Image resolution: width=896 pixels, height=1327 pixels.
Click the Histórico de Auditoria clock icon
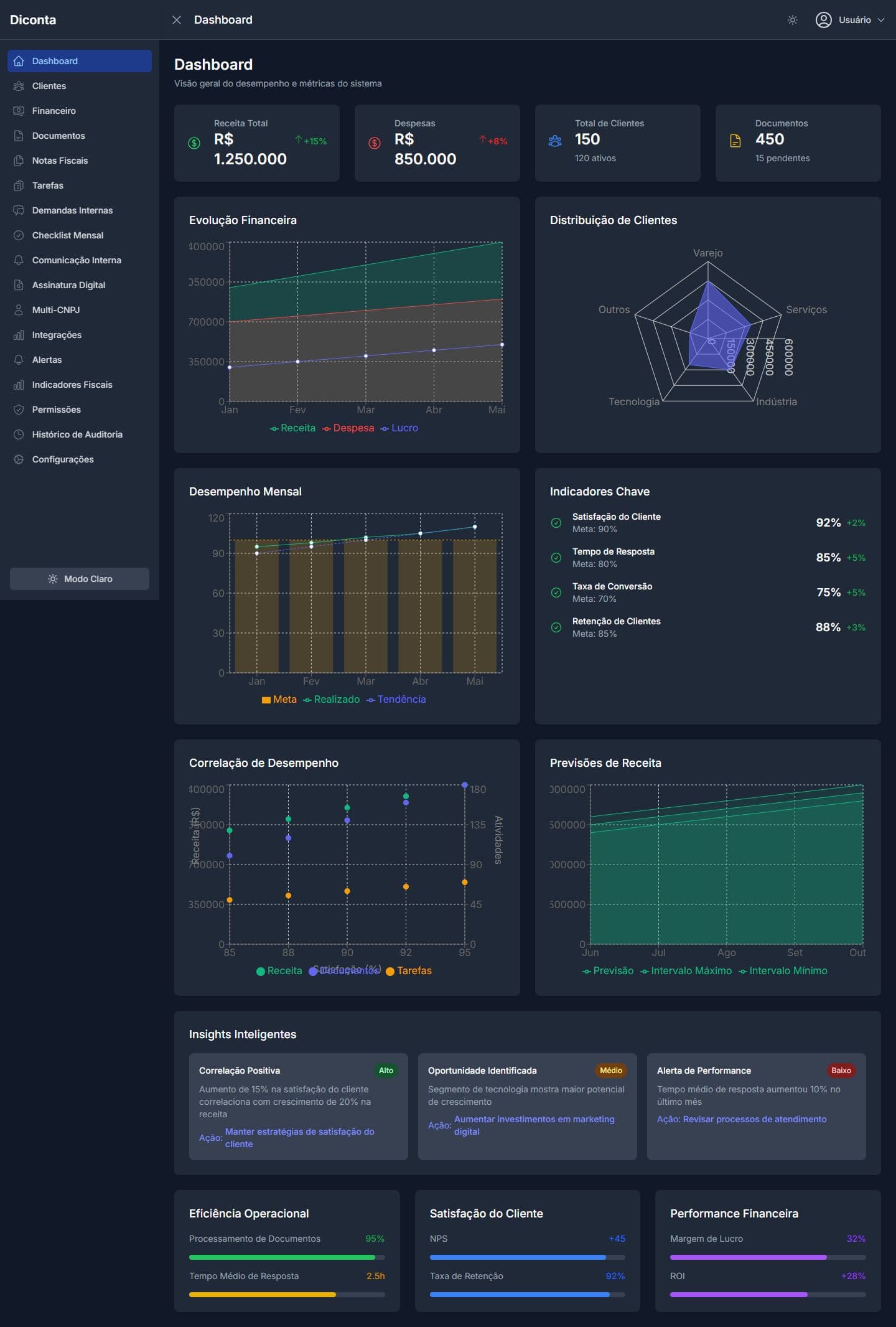(x=19, y=434)
